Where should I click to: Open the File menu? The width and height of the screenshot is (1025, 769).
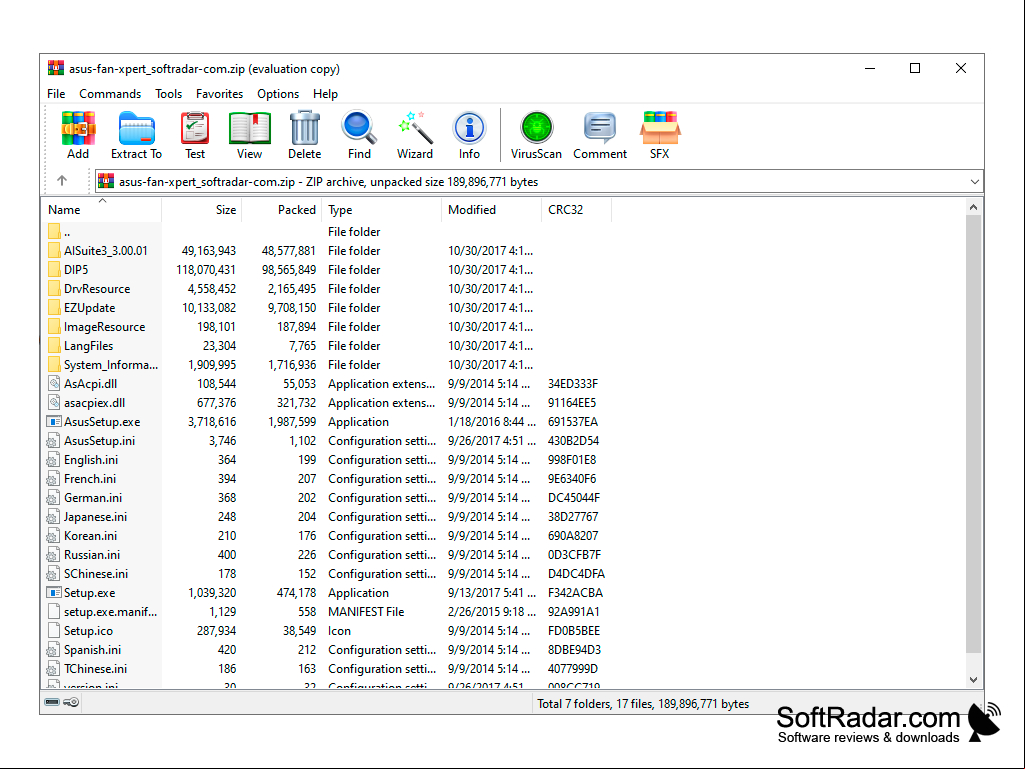point(56,94)
